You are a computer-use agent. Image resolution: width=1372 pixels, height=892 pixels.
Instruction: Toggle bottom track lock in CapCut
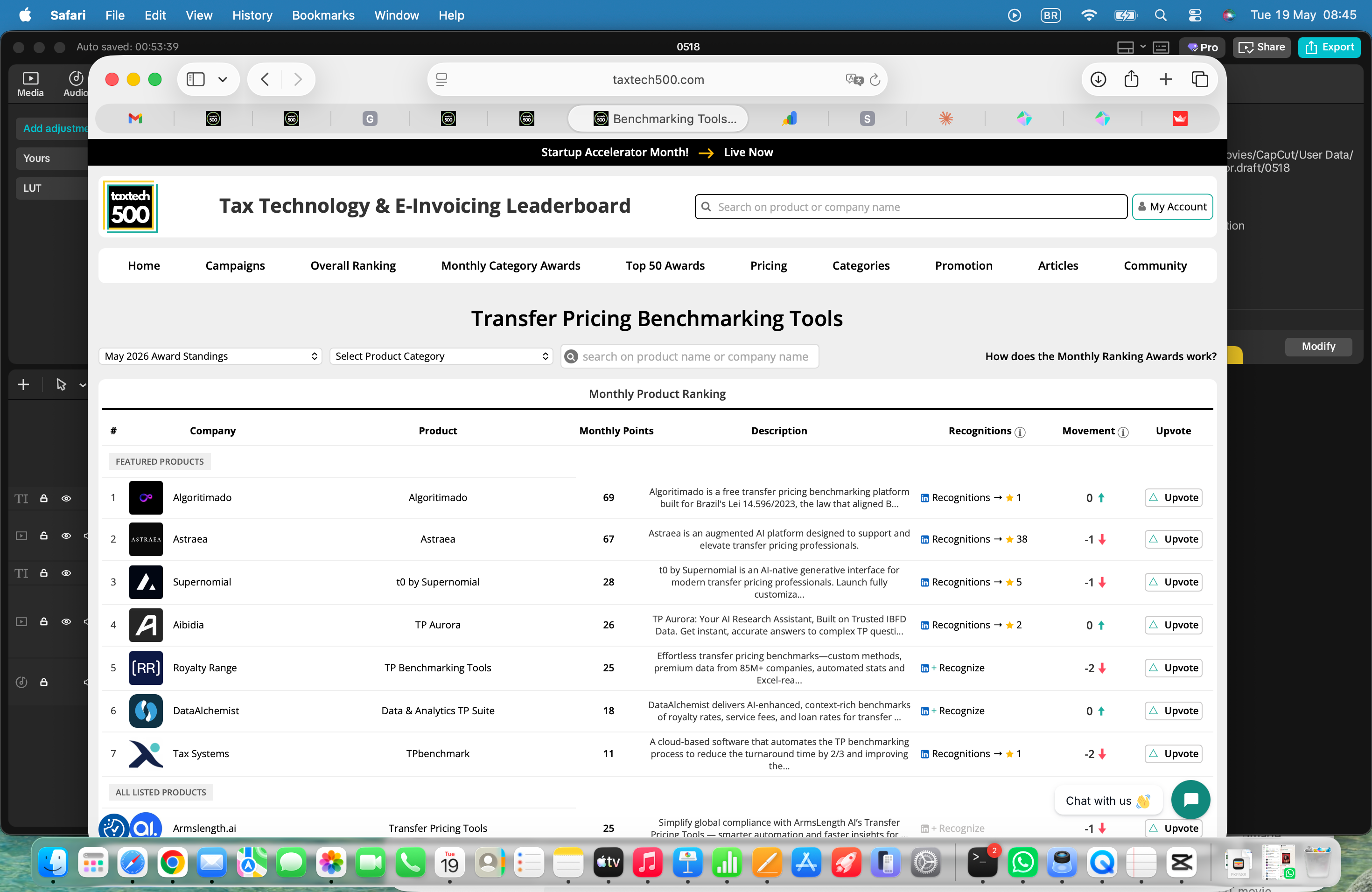click(43, 682)
